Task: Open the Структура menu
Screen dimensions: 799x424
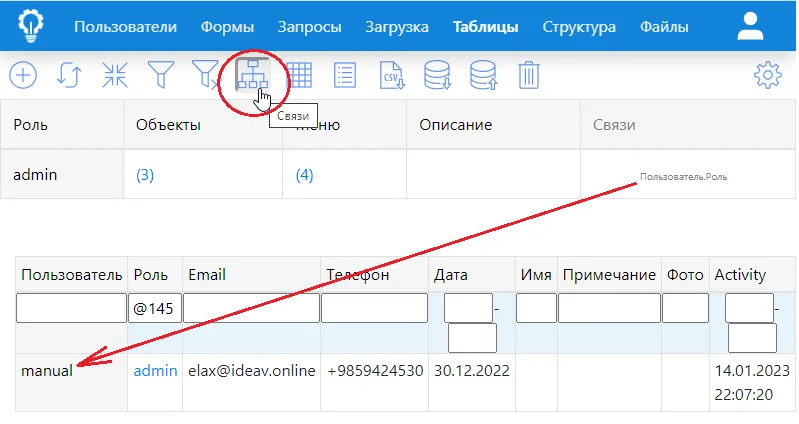Action: [579, 26]
